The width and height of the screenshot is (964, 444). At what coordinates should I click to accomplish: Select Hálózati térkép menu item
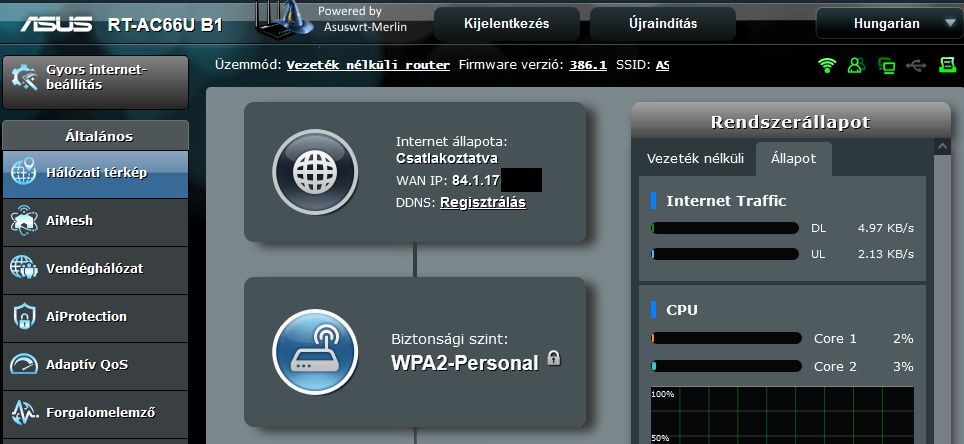click(95, 175)
